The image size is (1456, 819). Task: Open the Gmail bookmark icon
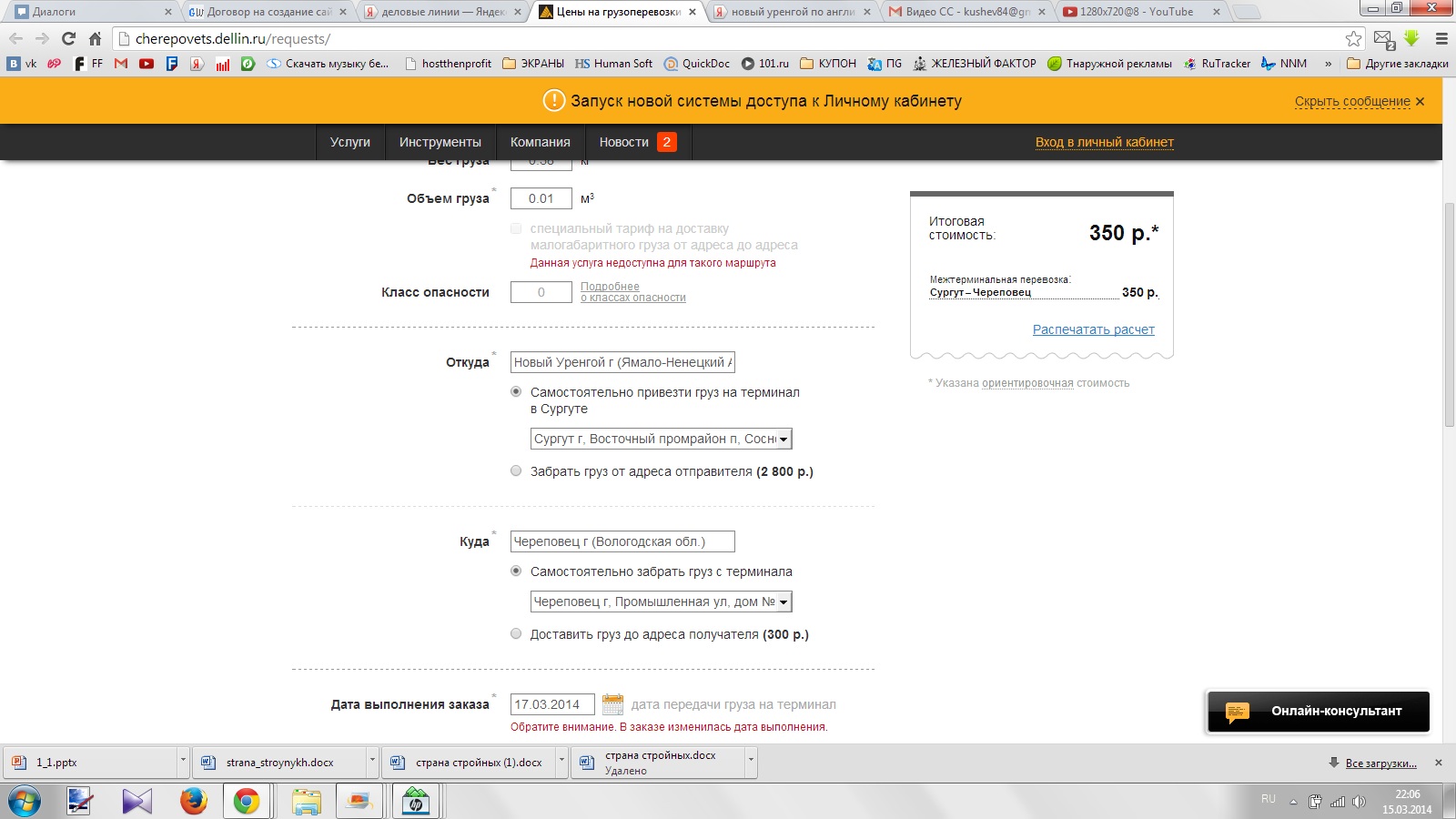pos(121,64)
